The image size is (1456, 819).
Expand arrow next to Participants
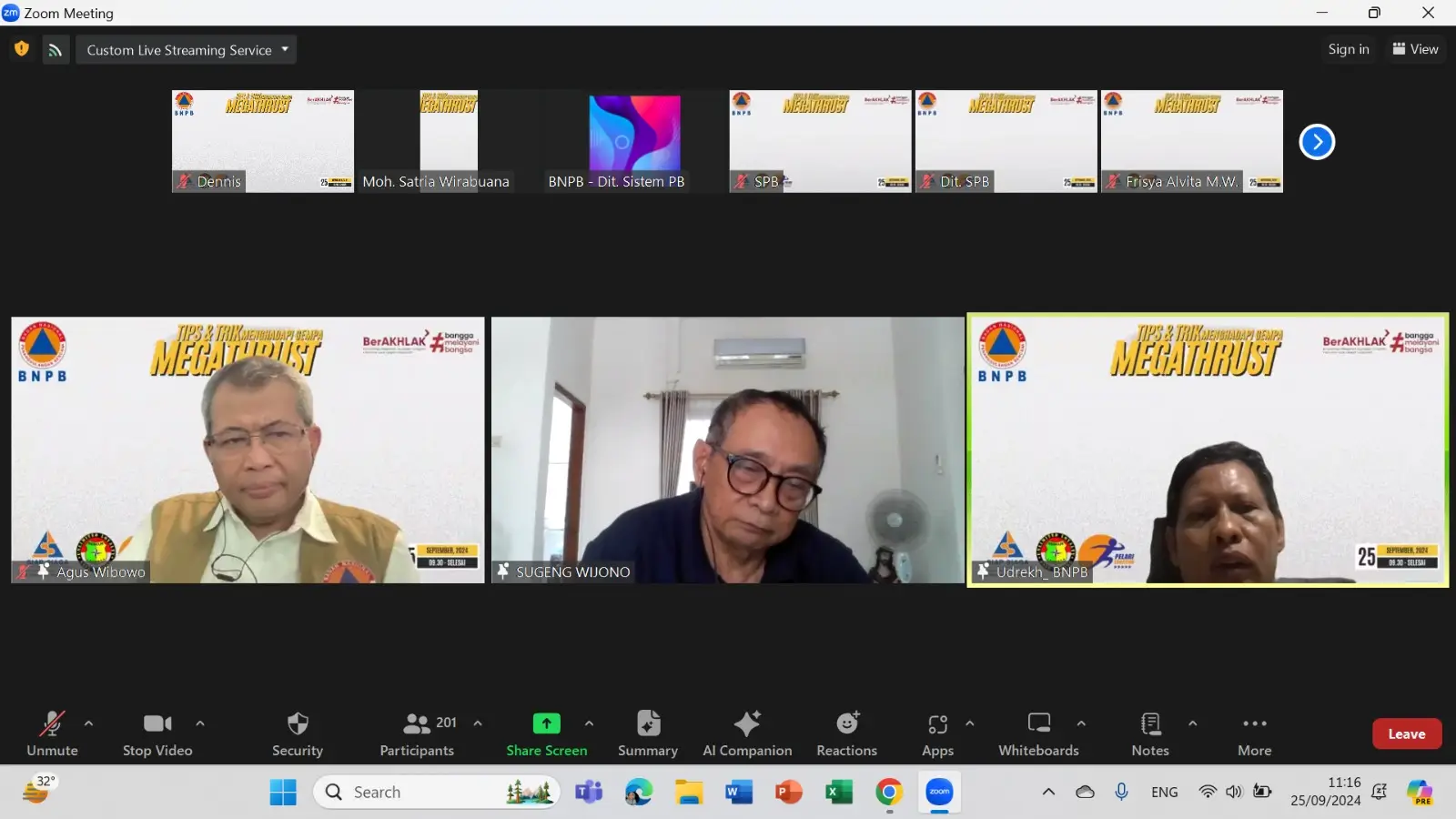pos(478,723)
